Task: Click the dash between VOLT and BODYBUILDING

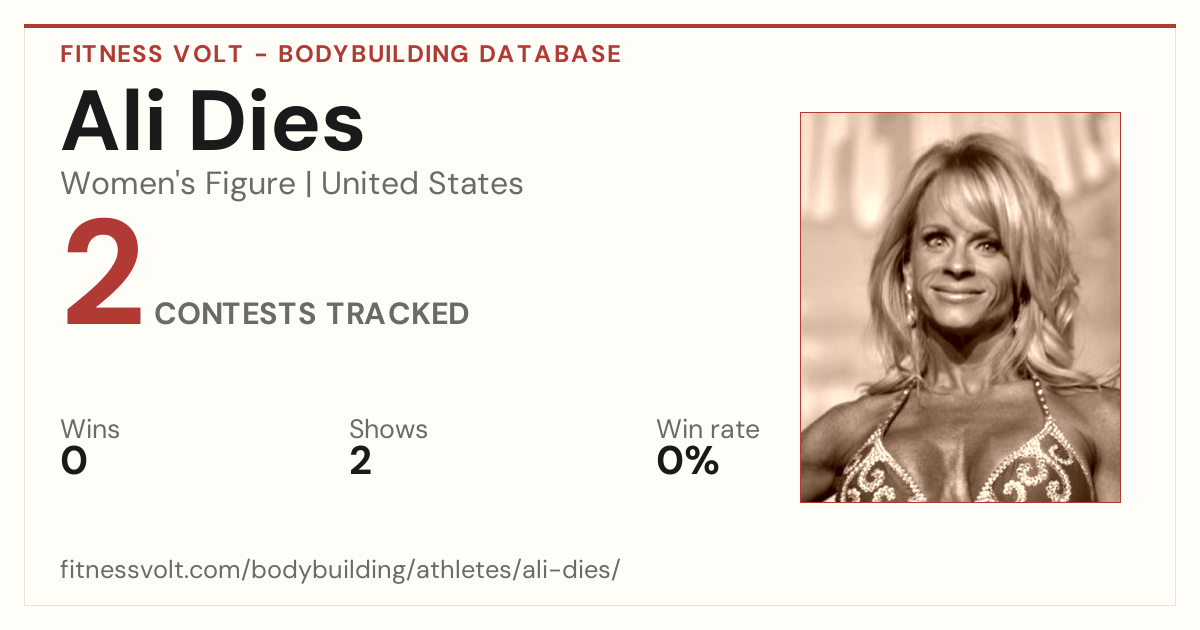Action: point(259,55)
